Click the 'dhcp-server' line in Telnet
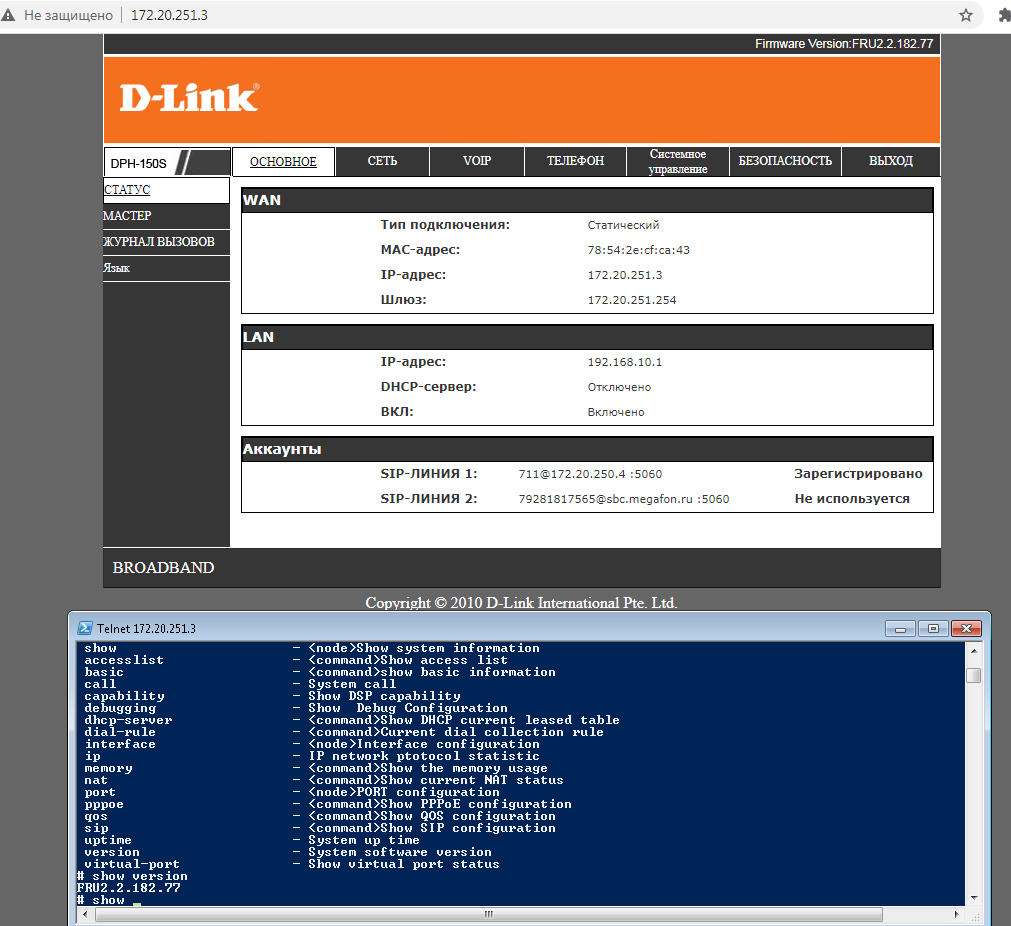 (351, 720)
